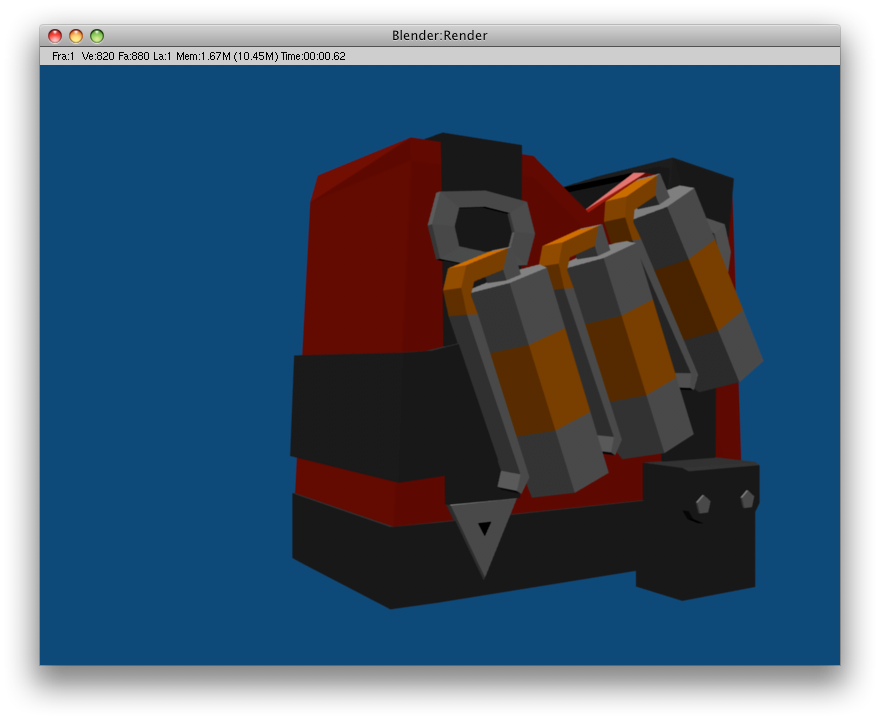Click the Fa:880 face count text

(x=134, y=57)
